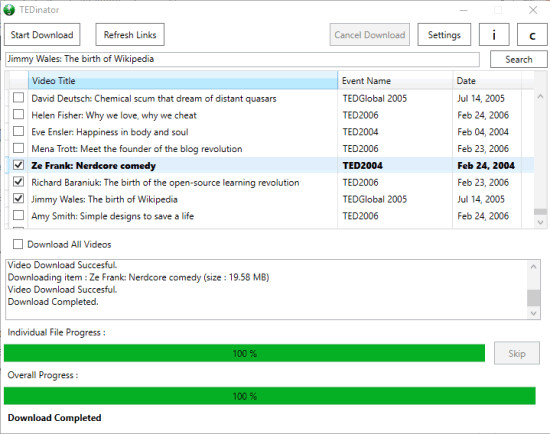550x434 pixels.
Task: Click log panel scrollbar down arrow
Action: (534, 313)
